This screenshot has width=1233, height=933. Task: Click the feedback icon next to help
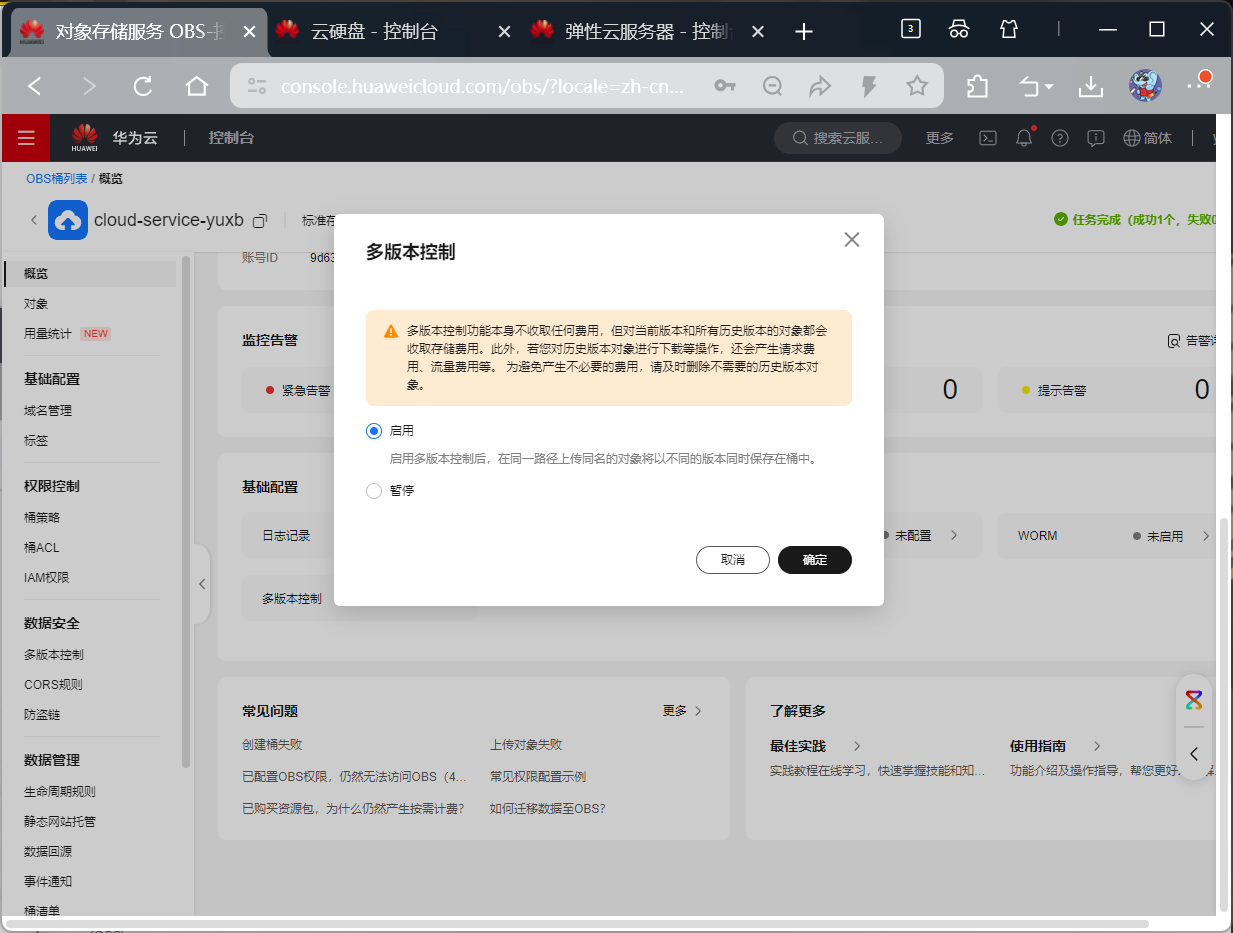(1096, 138)
